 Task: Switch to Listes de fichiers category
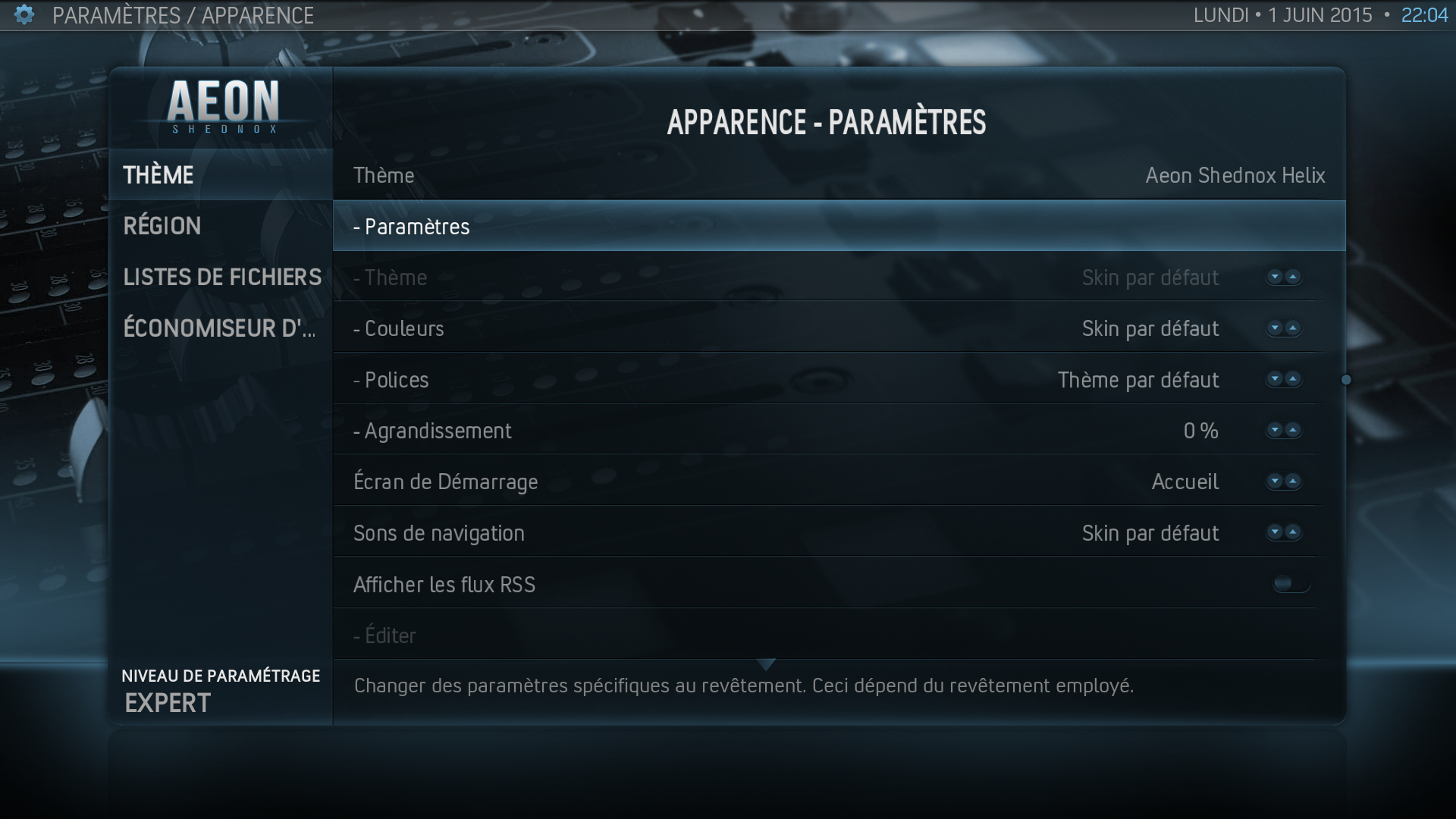coord(221,277)
